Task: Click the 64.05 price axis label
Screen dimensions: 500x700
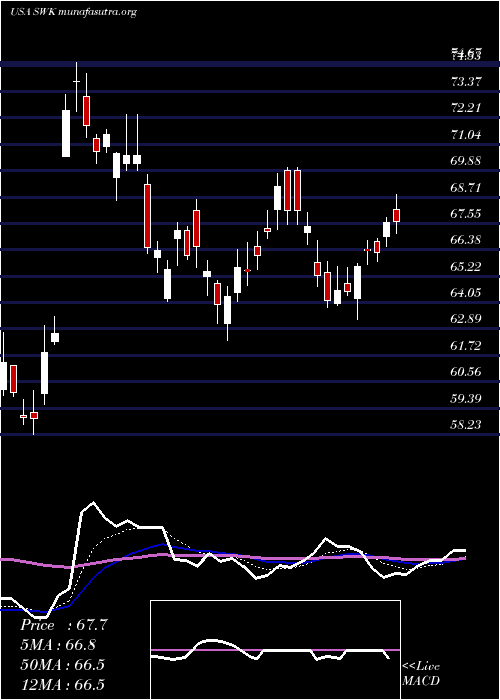Action: pyautogui.click(x=466, y=292)
